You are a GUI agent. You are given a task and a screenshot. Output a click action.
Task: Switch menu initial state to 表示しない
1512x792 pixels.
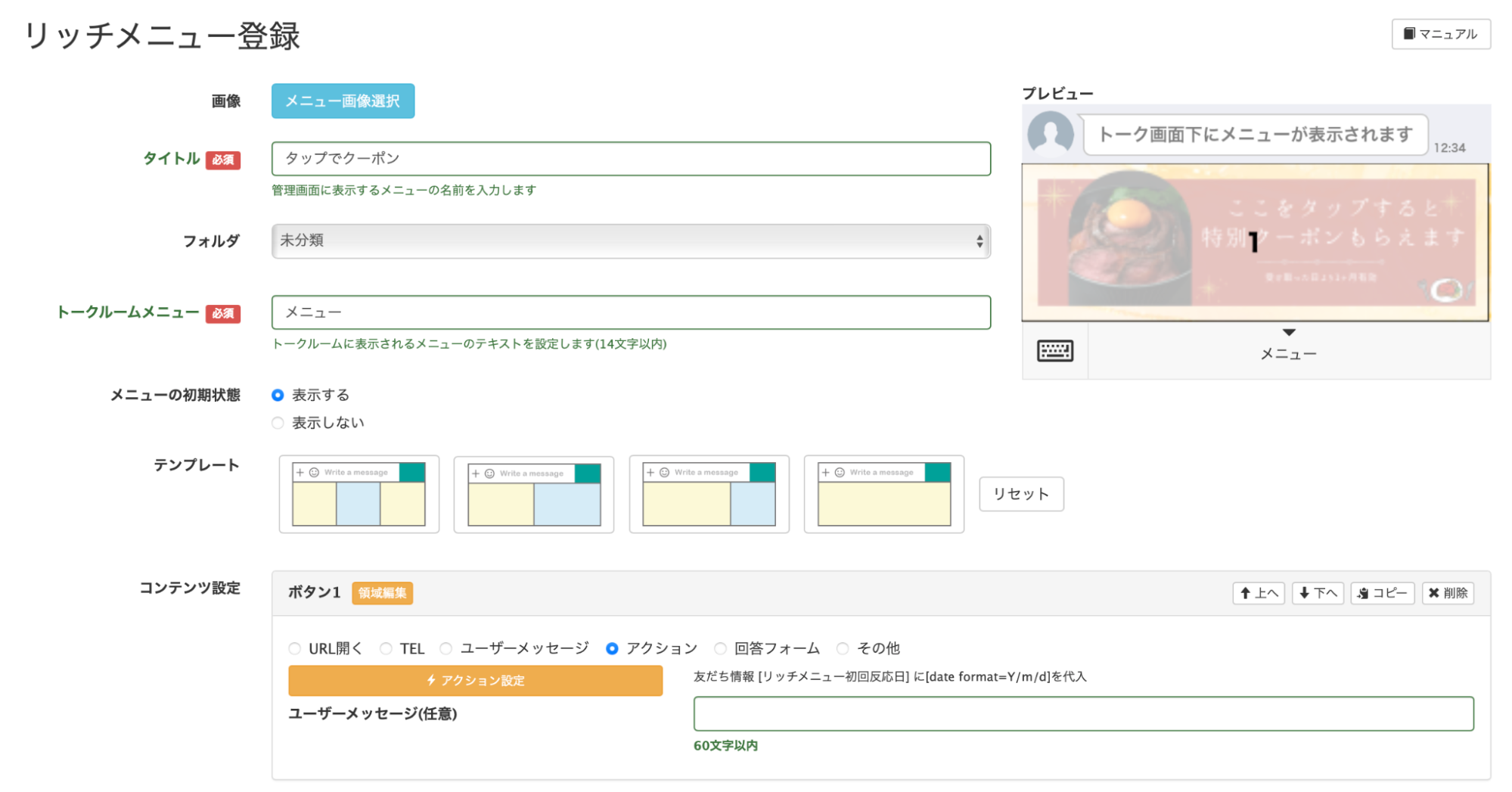click(x=278, y=422)
